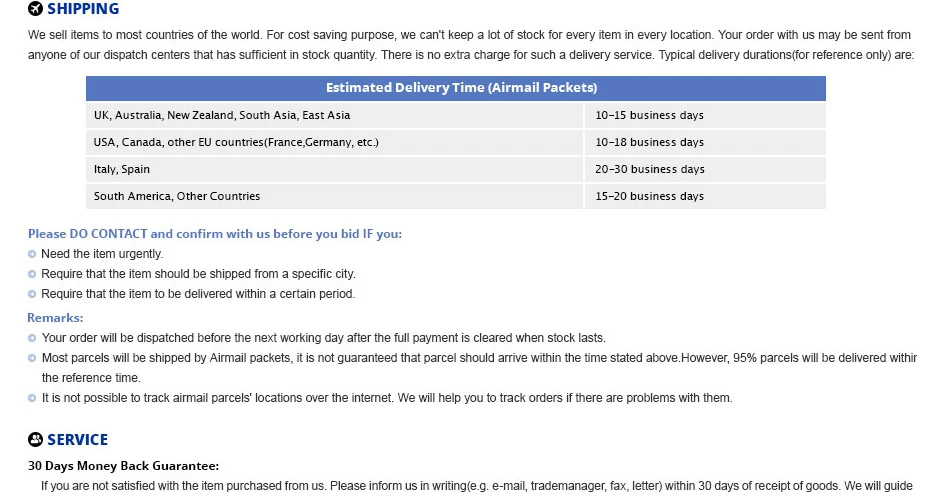The width and height of the screenshot is (950, 499).
Task: Click the SHIPPING section heading
Action: (x=83, y=9)
